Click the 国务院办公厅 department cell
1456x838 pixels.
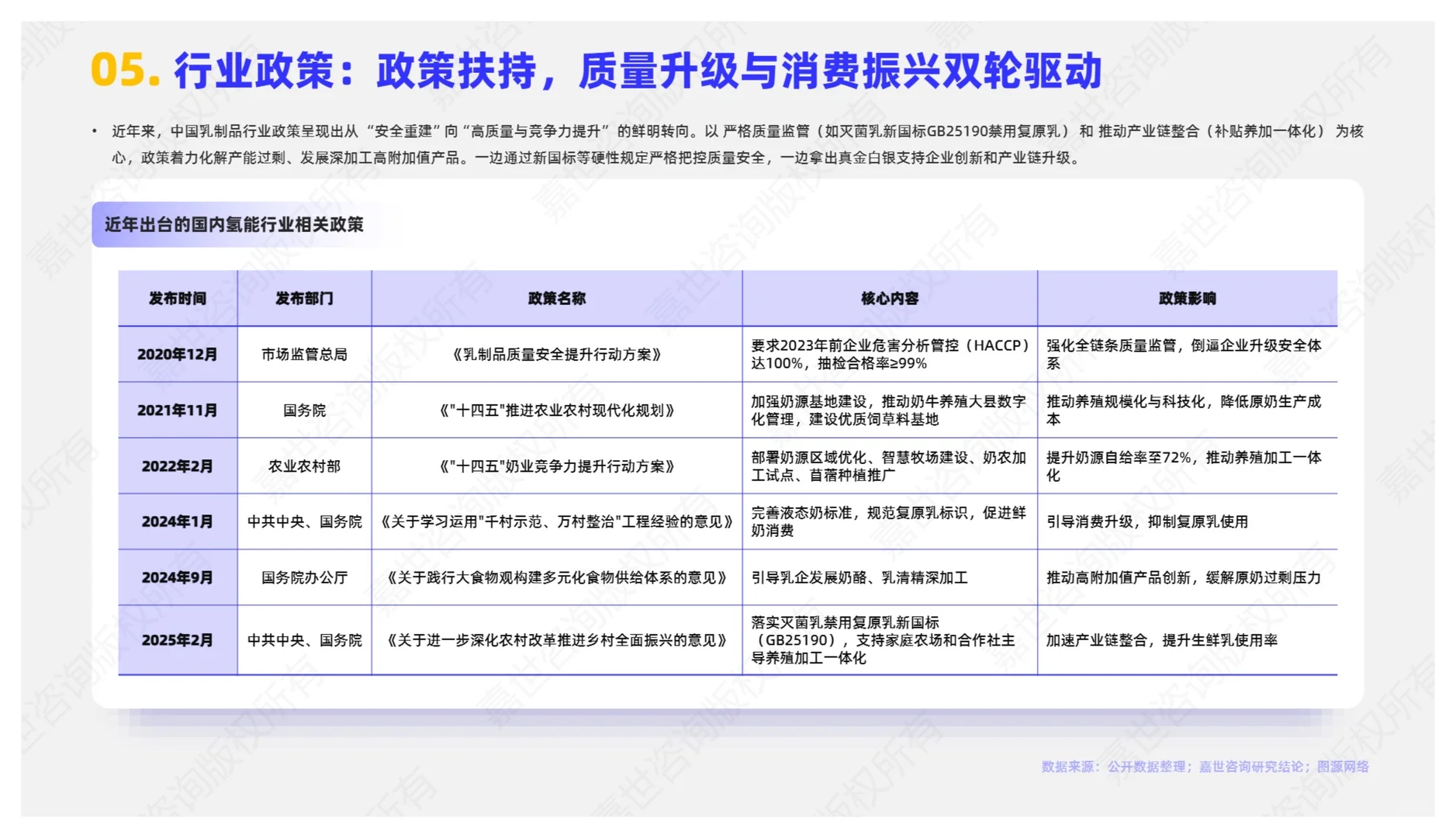point(306,578)
